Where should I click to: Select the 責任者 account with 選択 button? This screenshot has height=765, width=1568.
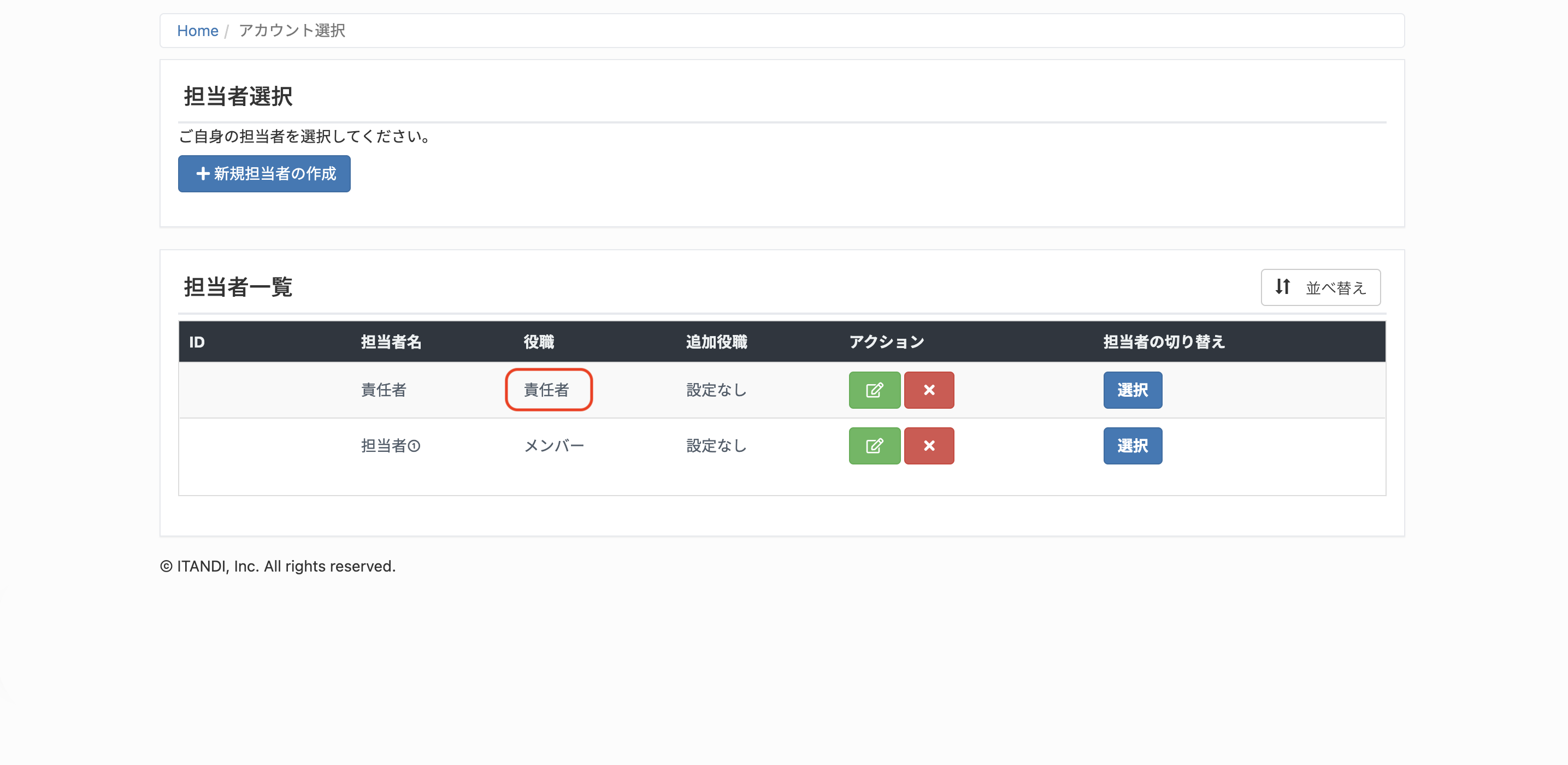(x=1133, y=390)
